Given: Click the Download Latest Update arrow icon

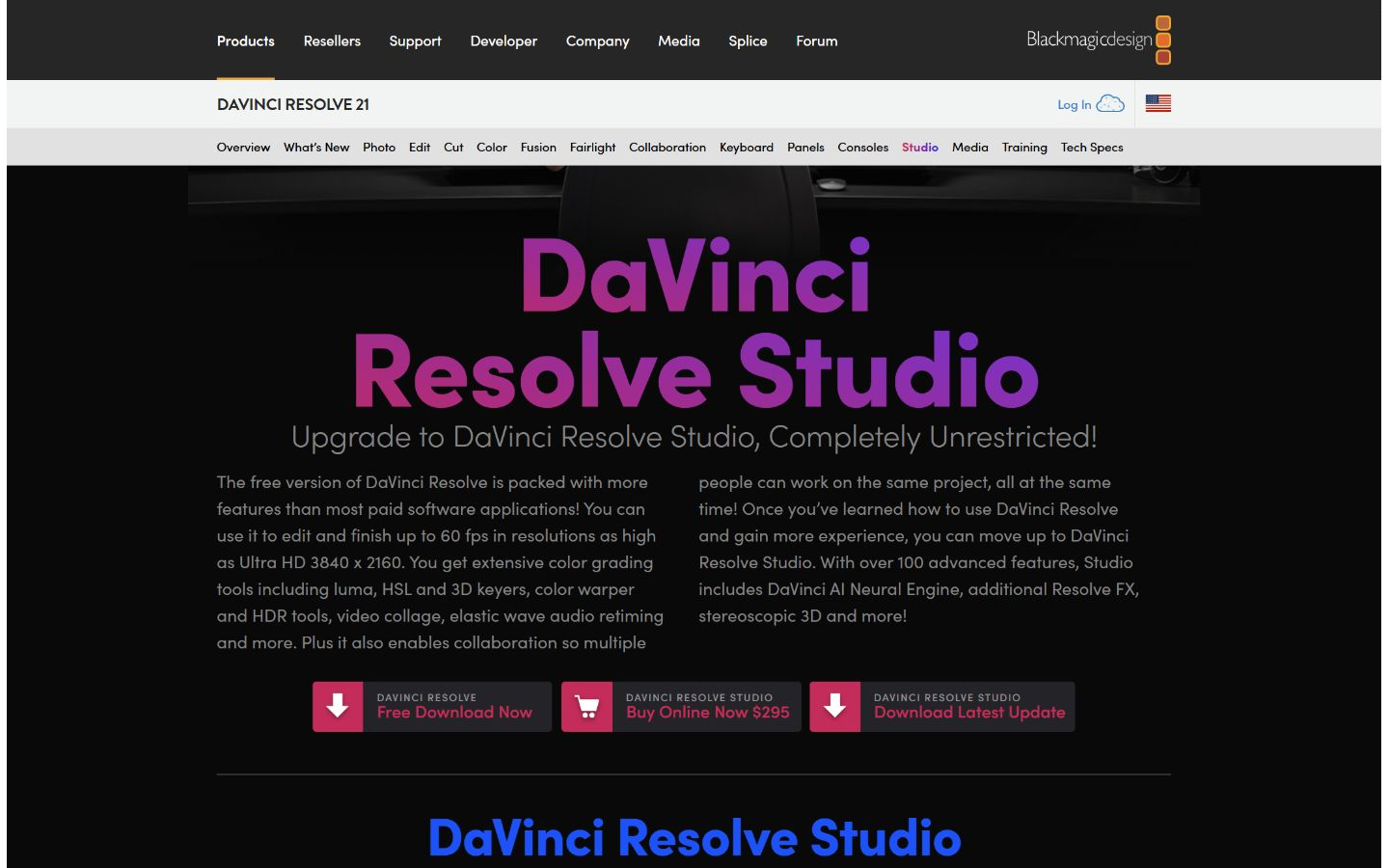Looking at the screenshot, I should tap(835, 707).
